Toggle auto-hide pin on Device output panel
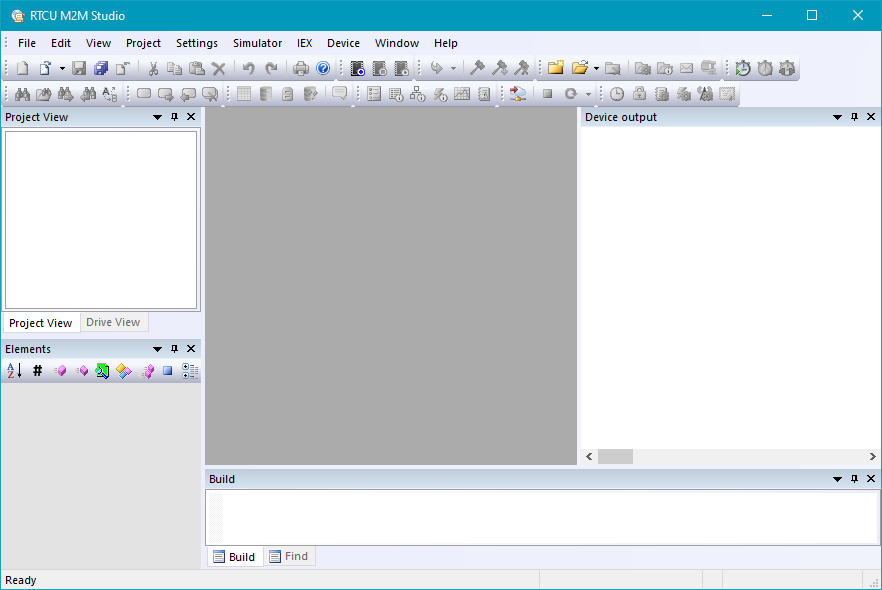The height and width of the screenshot is (590, 882). (854, 117)
